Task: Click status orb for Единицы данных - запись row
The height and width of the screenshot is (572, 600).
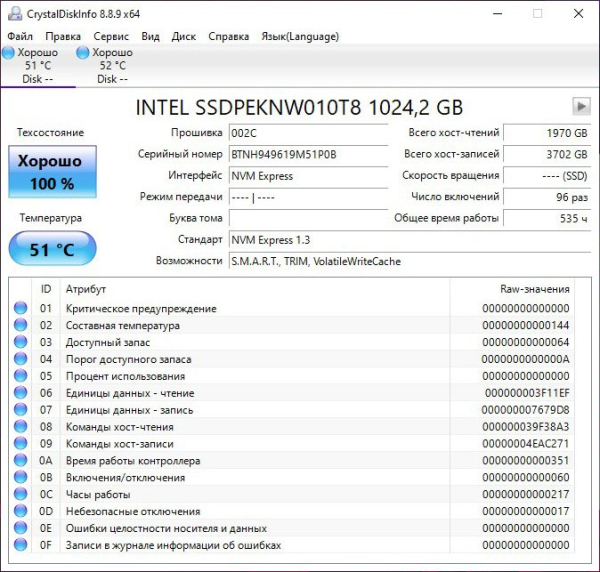Action: [21, 409]
